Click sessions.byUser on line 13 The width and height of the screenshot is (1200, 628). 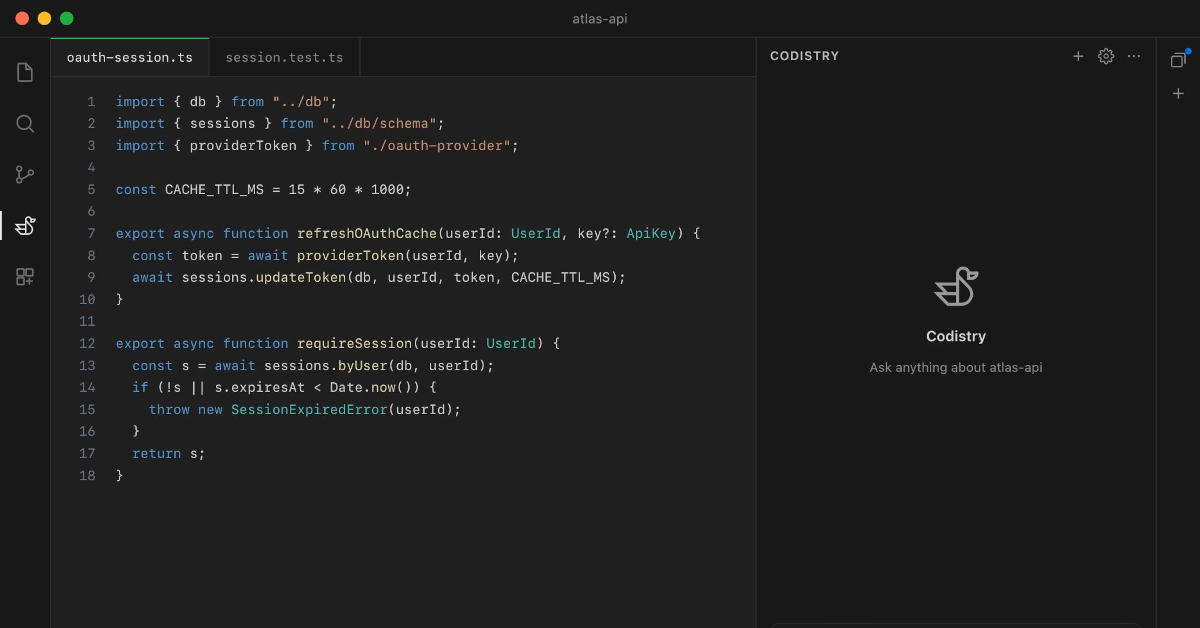(x=326, y=365)
